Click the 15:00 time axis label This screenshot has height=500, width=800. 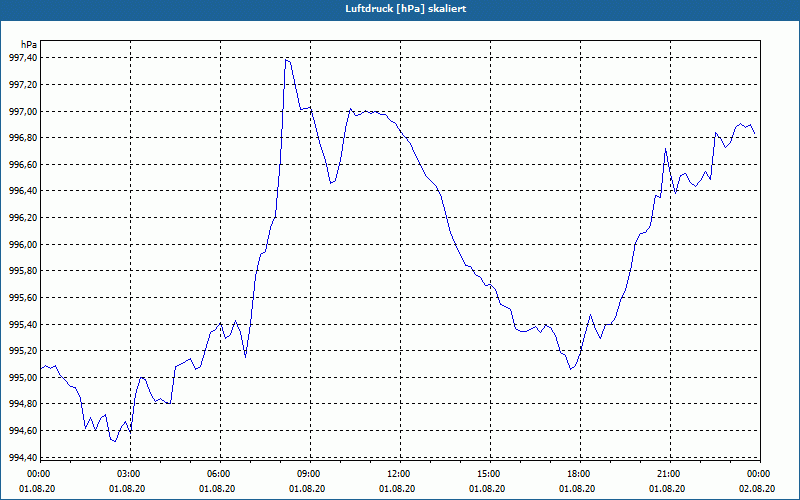490,474
